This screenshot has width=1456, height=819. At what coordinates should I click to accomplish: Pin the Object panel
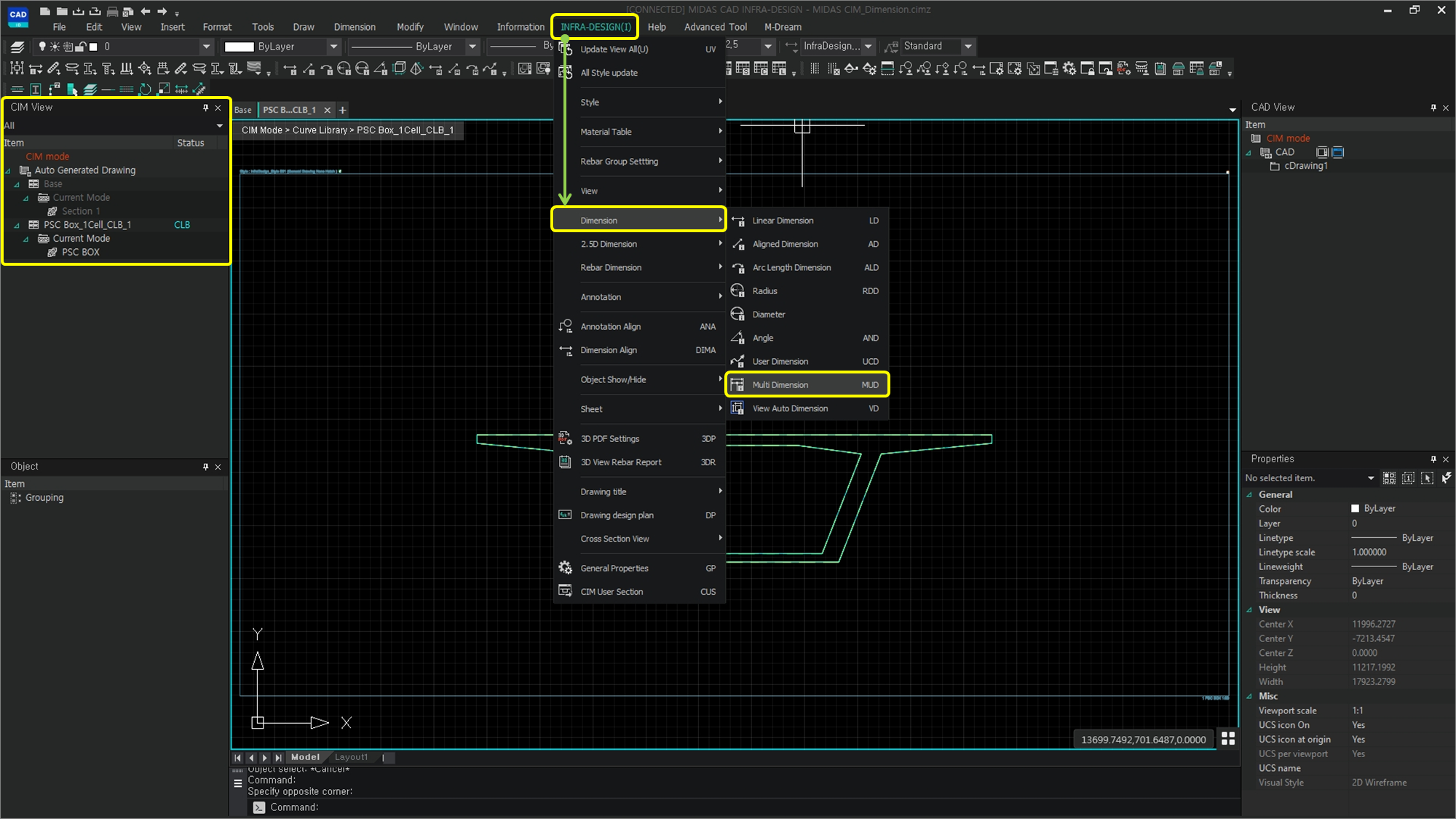coord(205,467)
